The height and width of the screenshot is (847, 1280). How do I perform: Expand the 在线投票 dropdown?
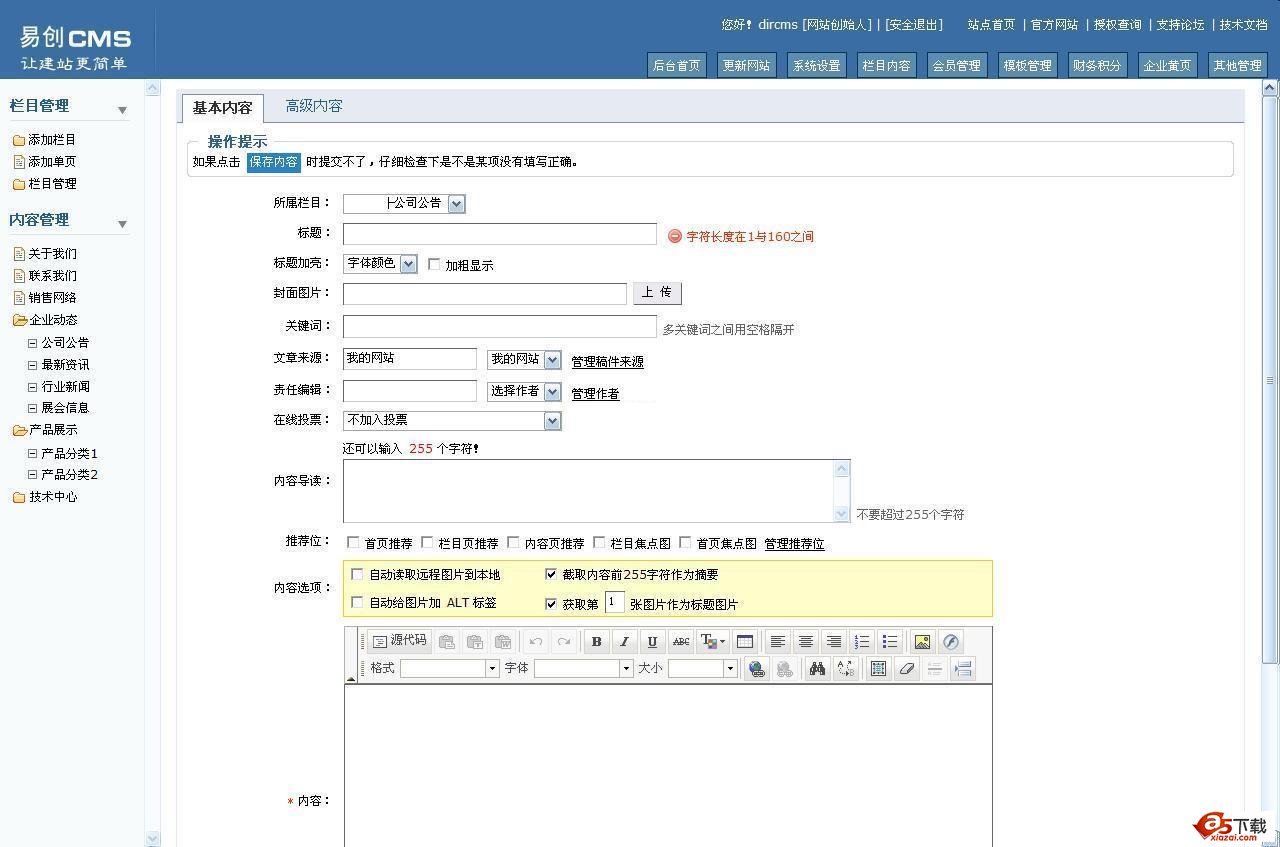tap(552, 421)
